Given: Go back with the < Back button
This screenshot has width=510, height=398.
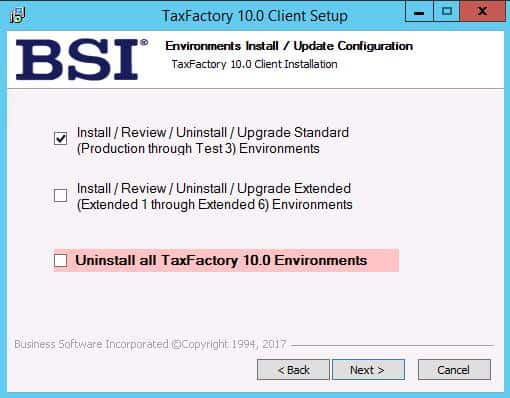Looking at the screenshot, I should 293,370.
